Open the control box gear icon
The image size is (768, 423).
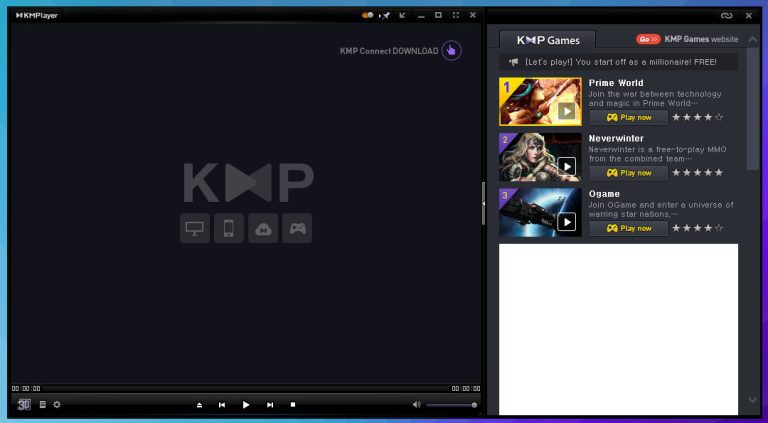coord(57,404)
